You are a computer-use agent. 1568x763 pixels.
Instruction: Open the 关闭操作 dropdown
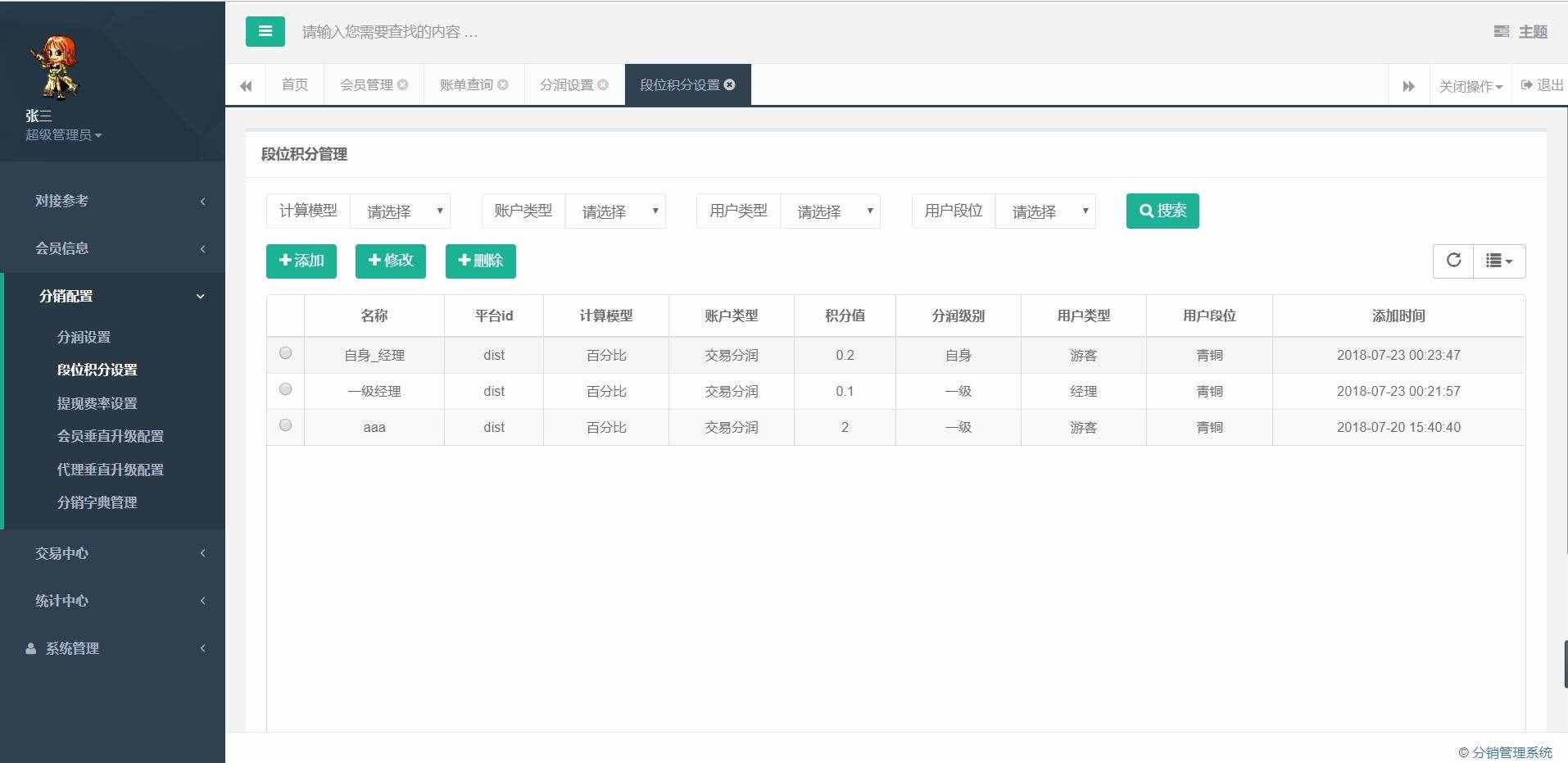pos(1471,86)
